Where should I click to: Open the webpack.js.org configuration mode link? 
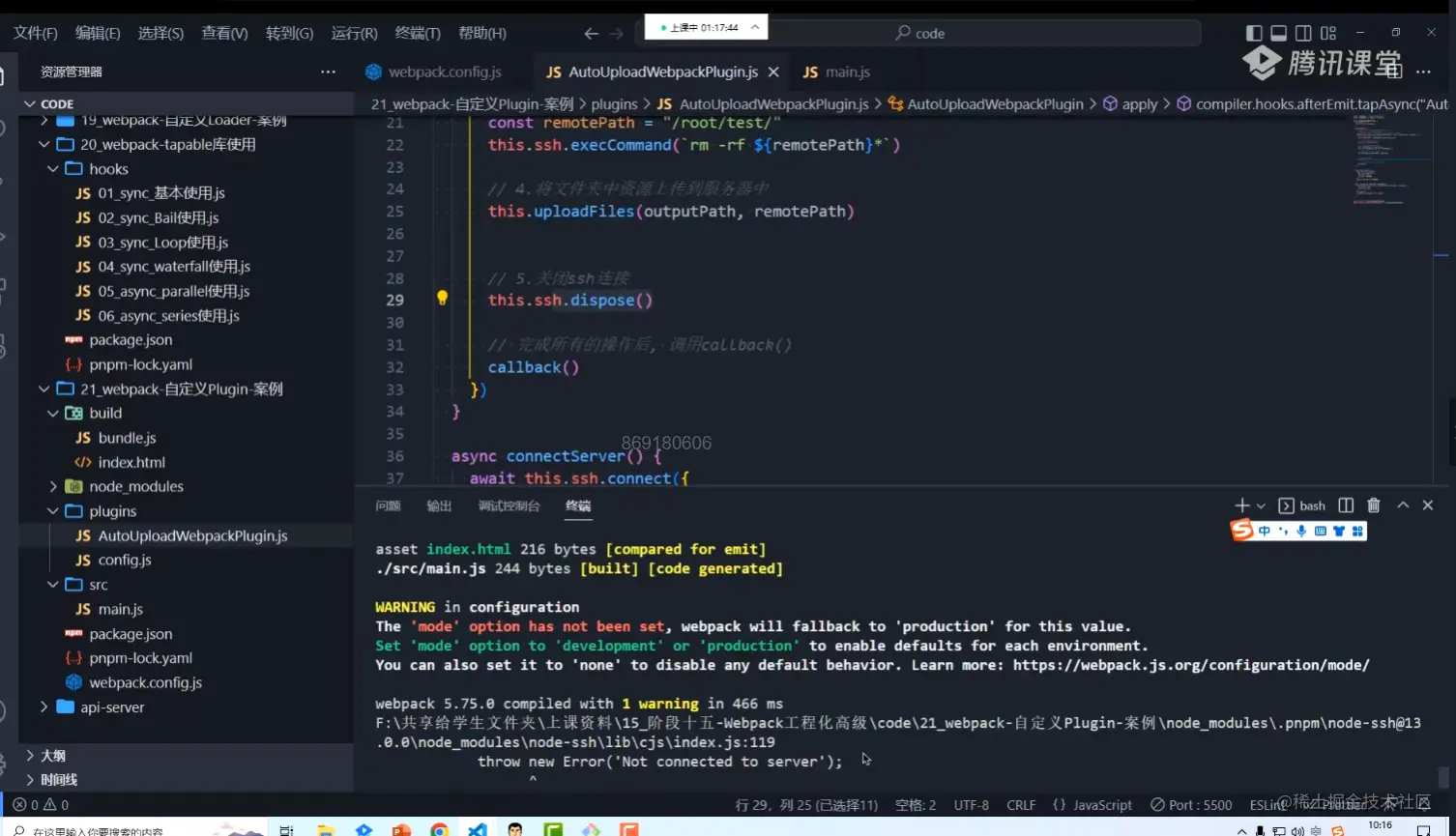(x=1191, y=665)
